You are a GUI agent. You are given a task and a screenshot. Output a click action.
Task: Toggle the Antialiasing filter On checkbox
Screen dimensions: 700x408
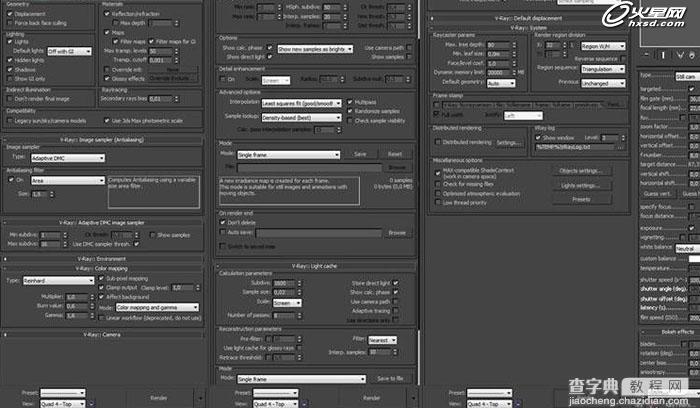click(11, 180)
